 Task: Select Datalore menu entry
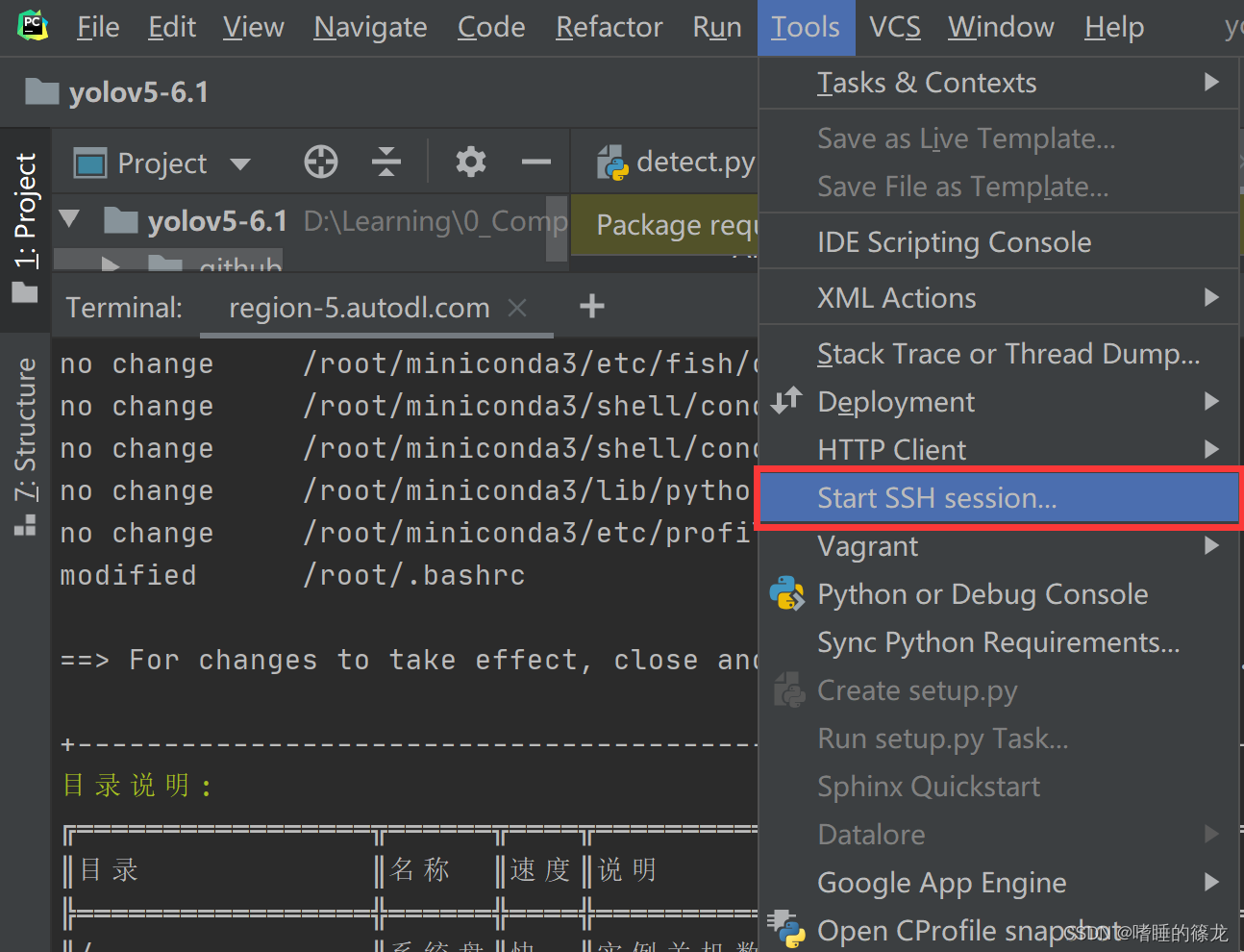pos(999,835)
